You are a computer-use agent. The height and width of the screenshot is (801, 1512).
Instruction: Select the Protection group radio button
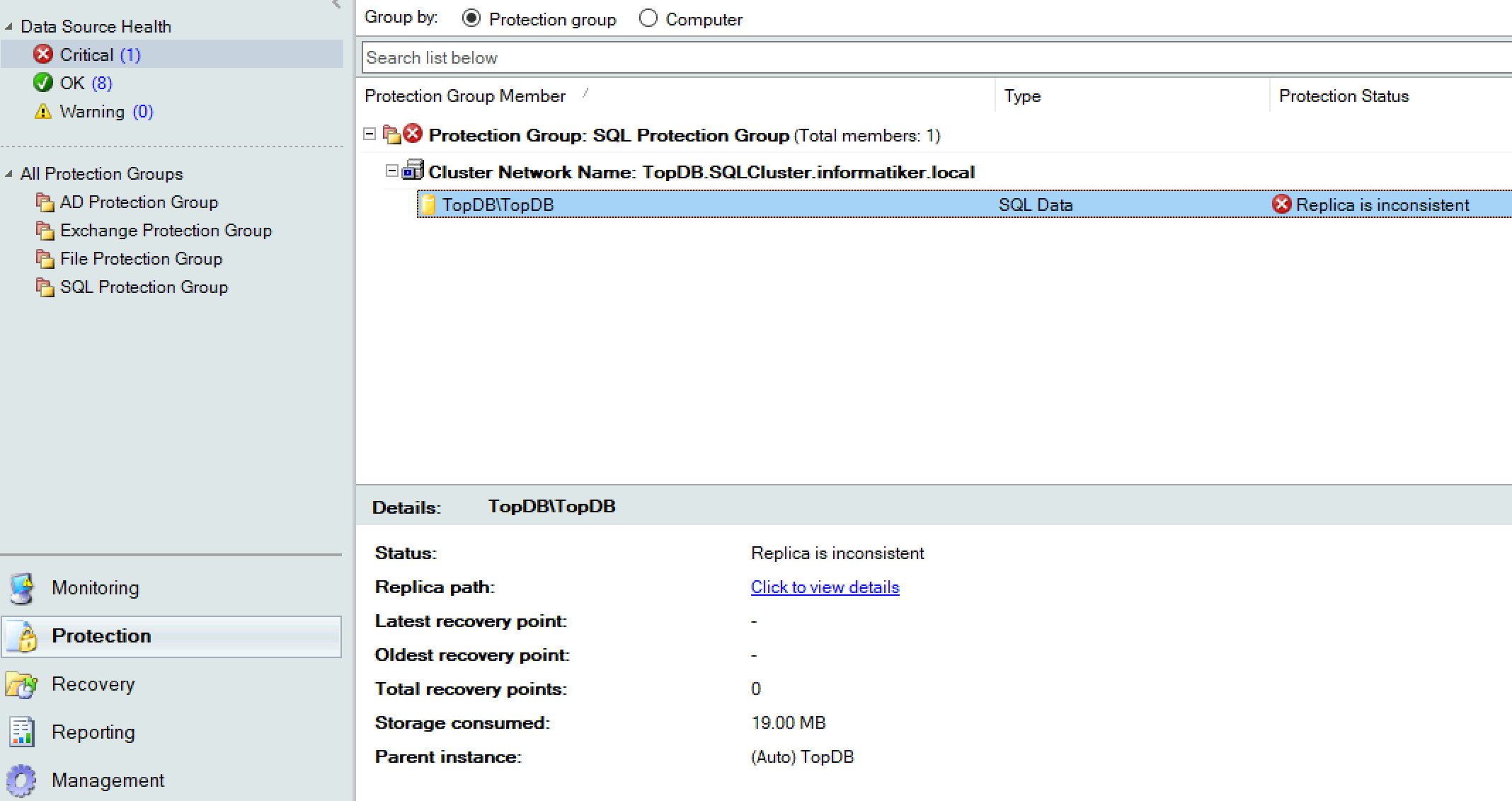pyautogui.click(x=471, y=18)
